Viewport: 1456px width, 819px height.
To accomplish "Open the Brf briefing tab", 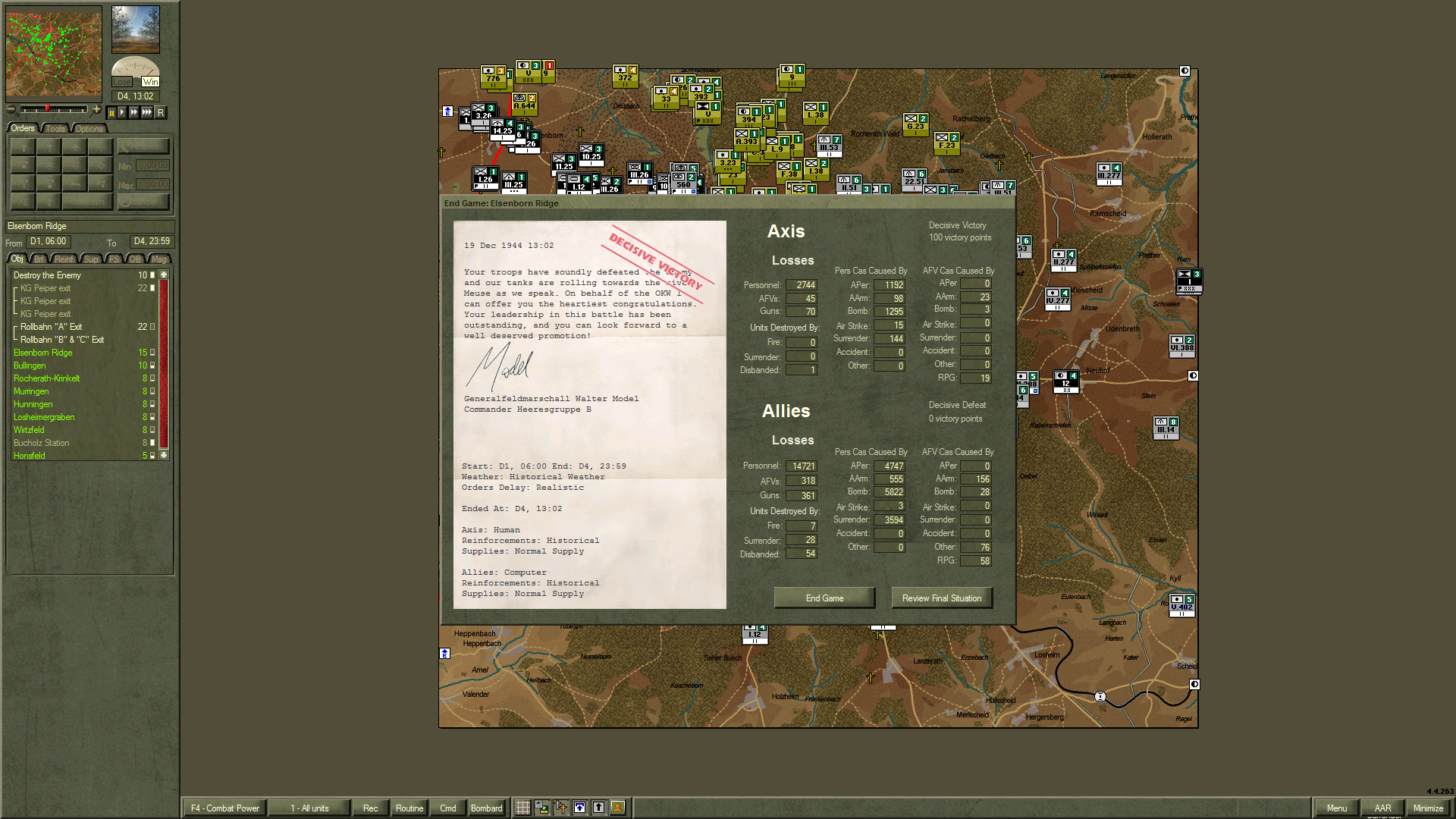I will tap(39, 259).
